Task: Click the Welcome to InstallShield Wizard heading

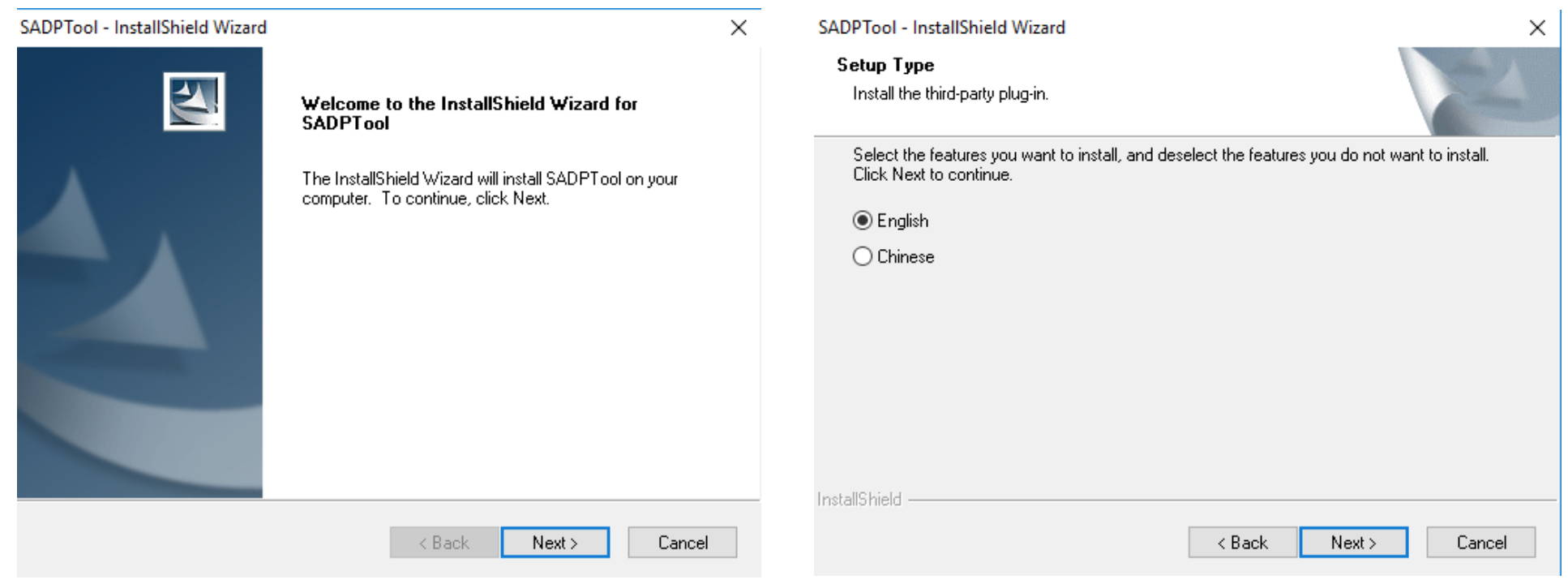Action: click(x=469, y=114)
